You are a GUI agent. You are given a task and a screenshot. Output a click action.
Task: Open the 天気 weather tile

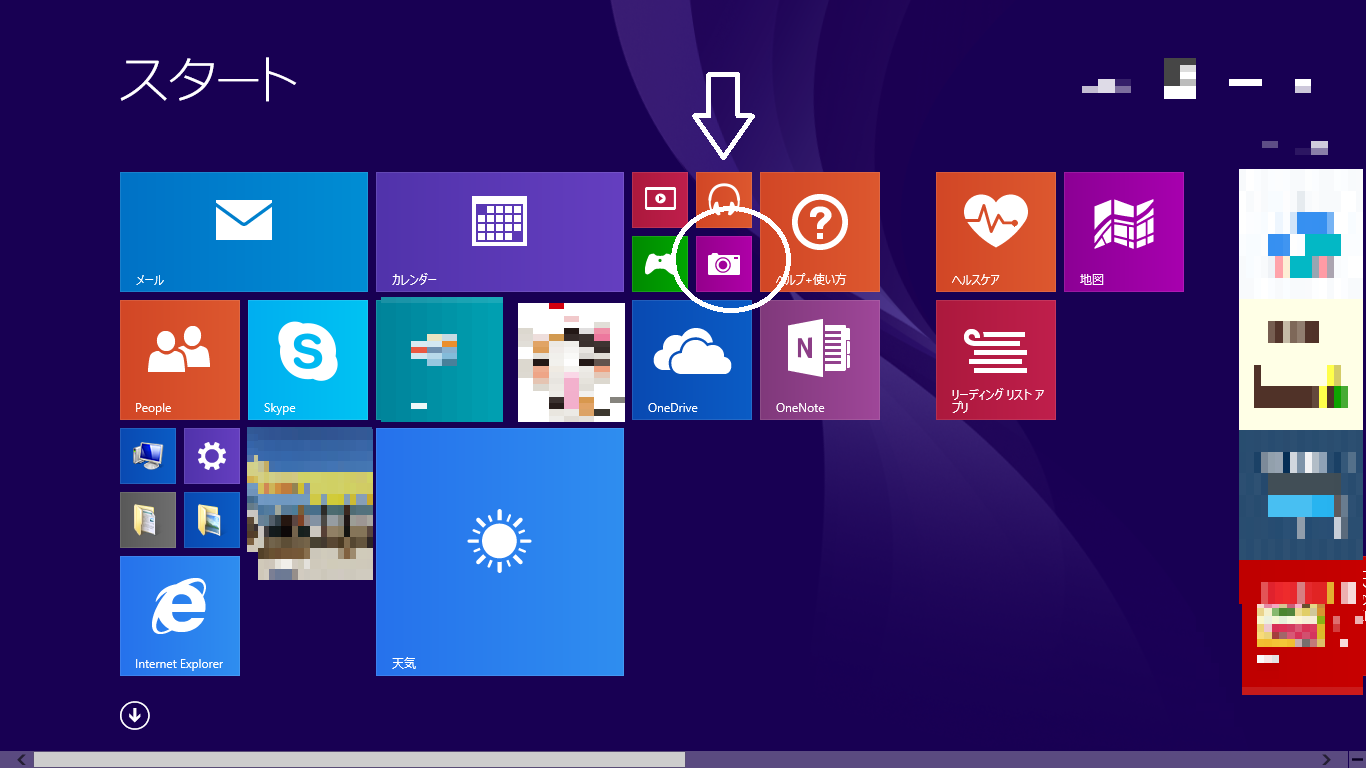click(x=500, y=551)
